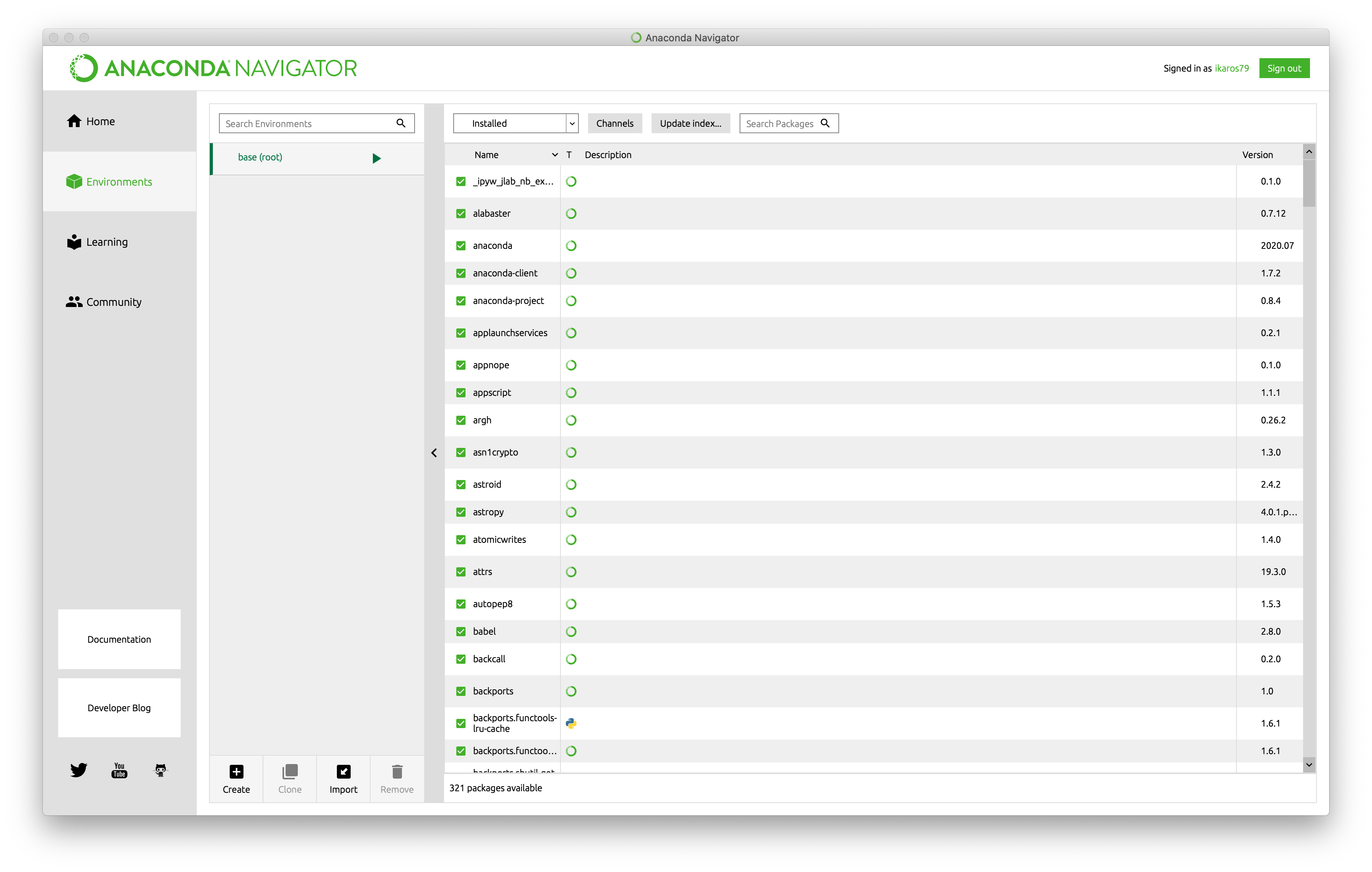Click the Update index... button
This screenshot has height=872, width=1372.
tap(690, 123)
